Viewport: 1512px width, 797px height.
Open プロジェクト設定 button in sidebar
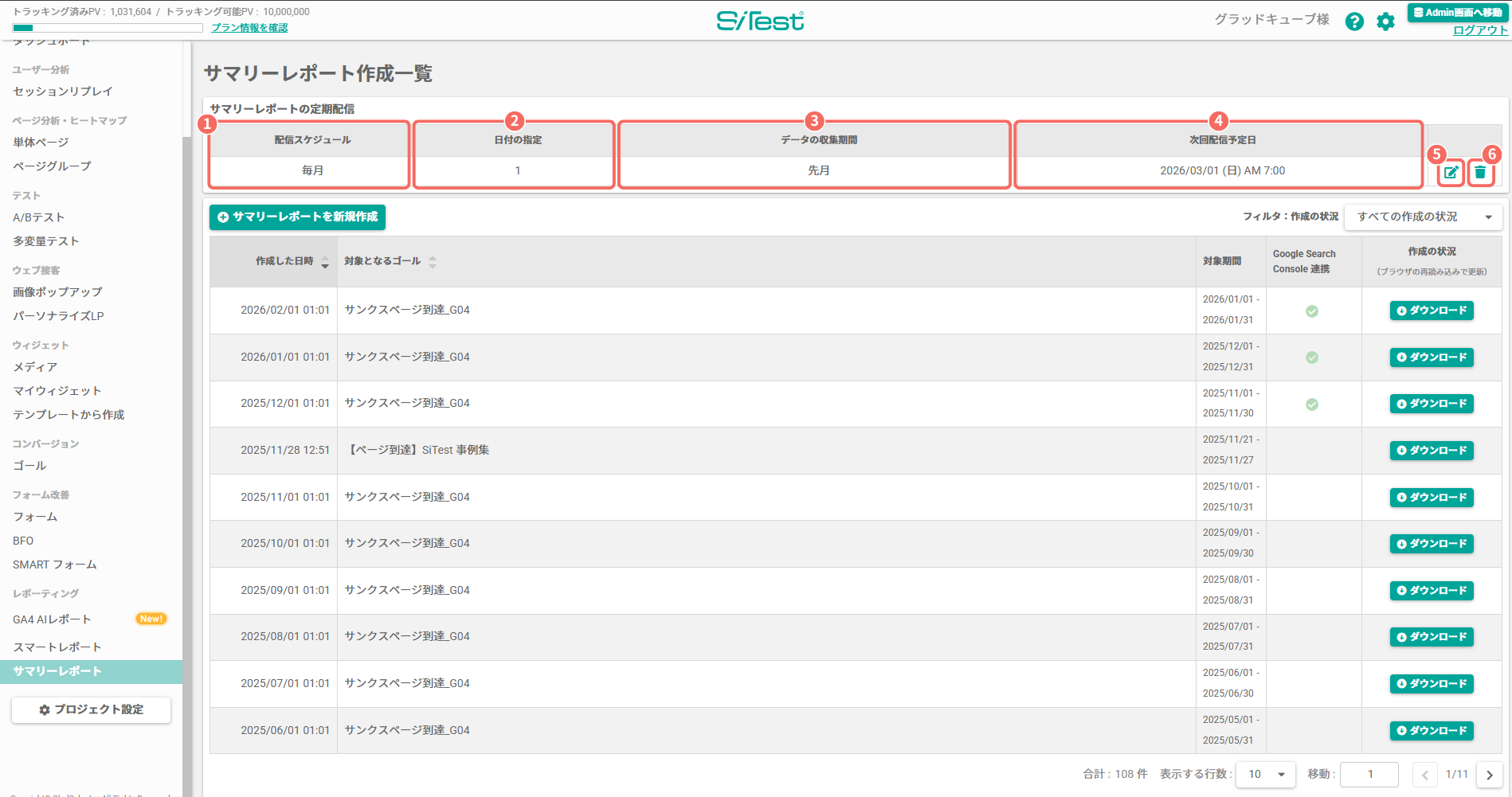tap(91, 709)
